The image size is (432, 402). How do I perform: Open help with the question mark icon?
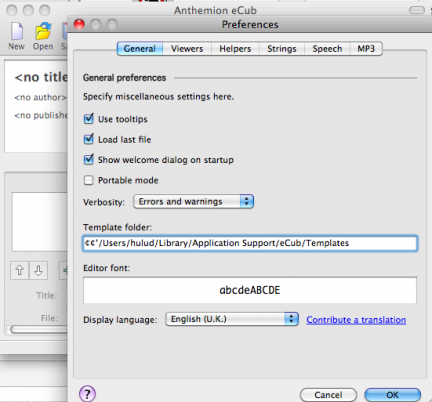(x=87, y=394)
